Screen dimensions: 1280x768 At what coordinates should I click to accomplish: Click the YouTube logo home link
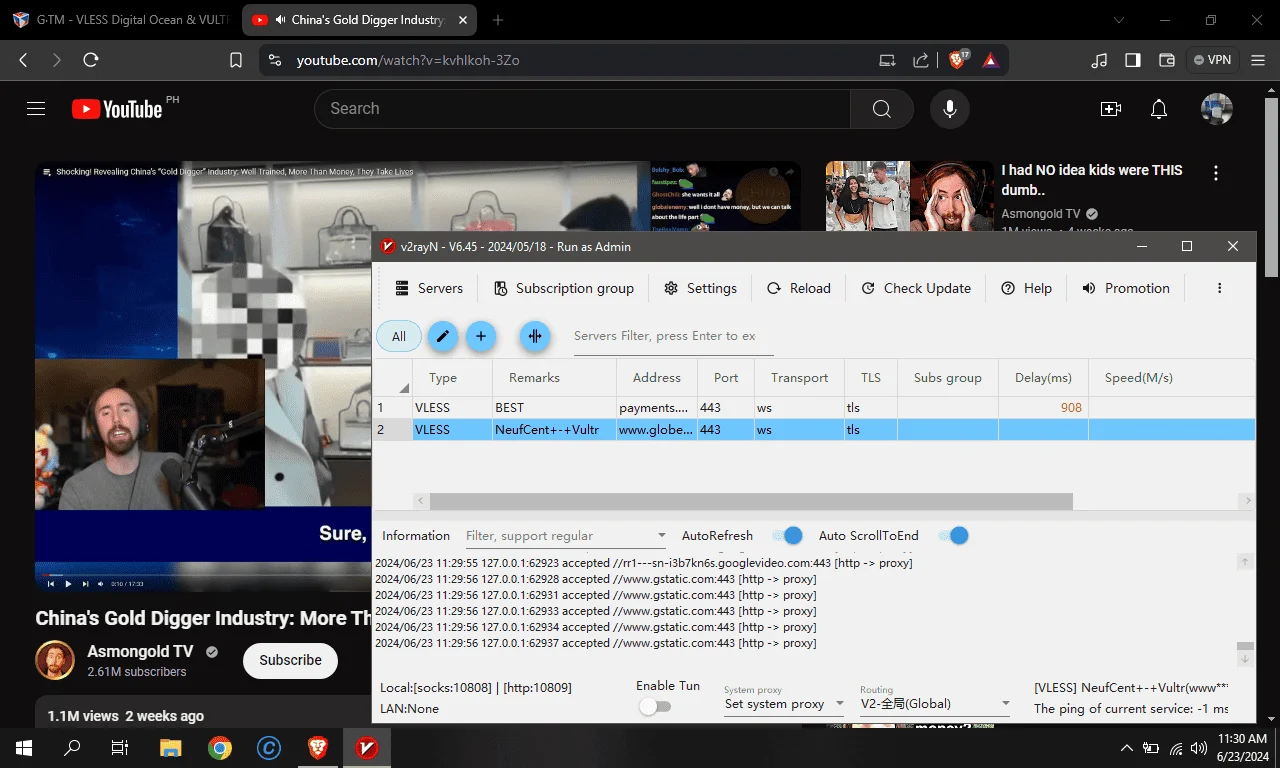point(117,109)
